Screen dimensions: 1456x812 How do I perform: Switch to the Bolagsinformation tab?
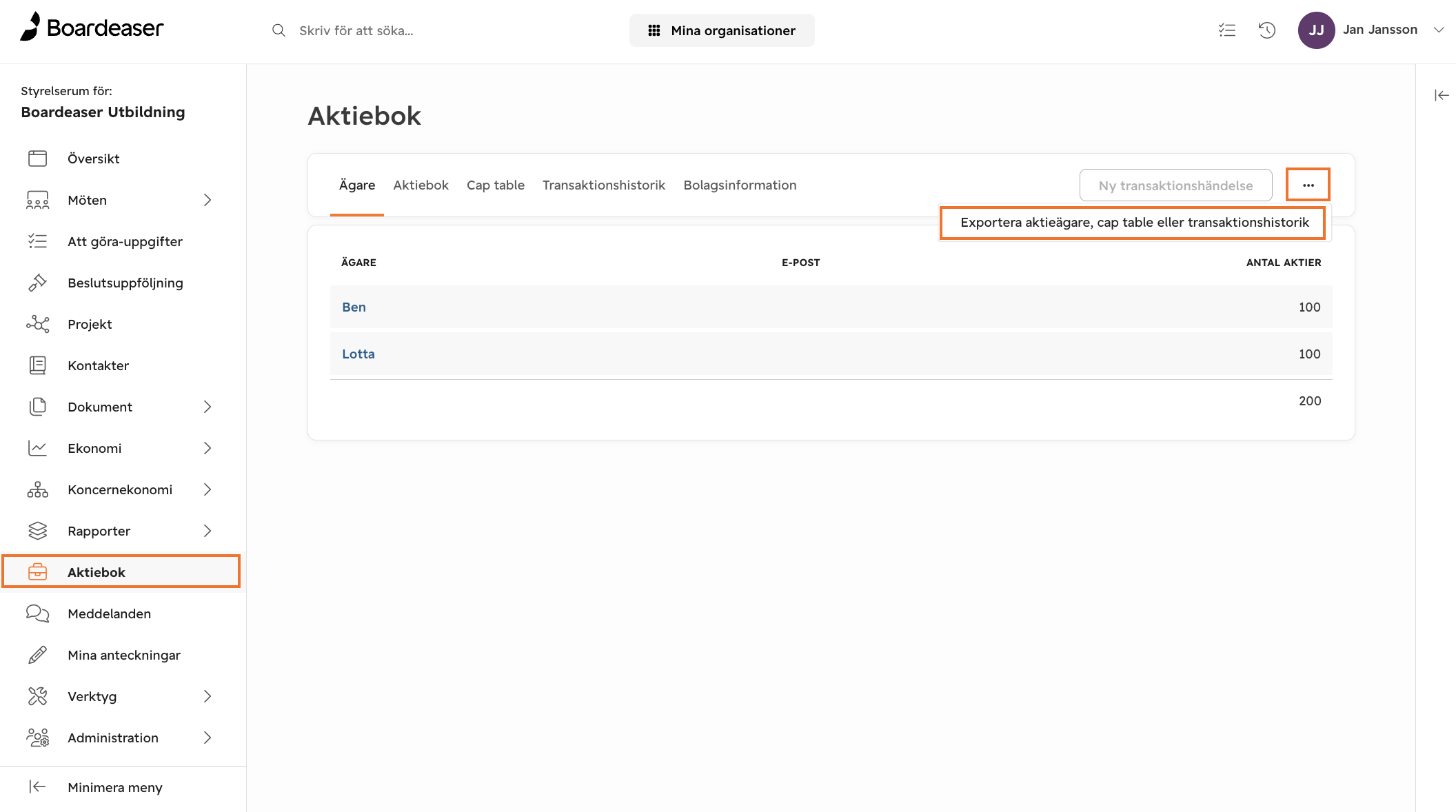[740, 185]
